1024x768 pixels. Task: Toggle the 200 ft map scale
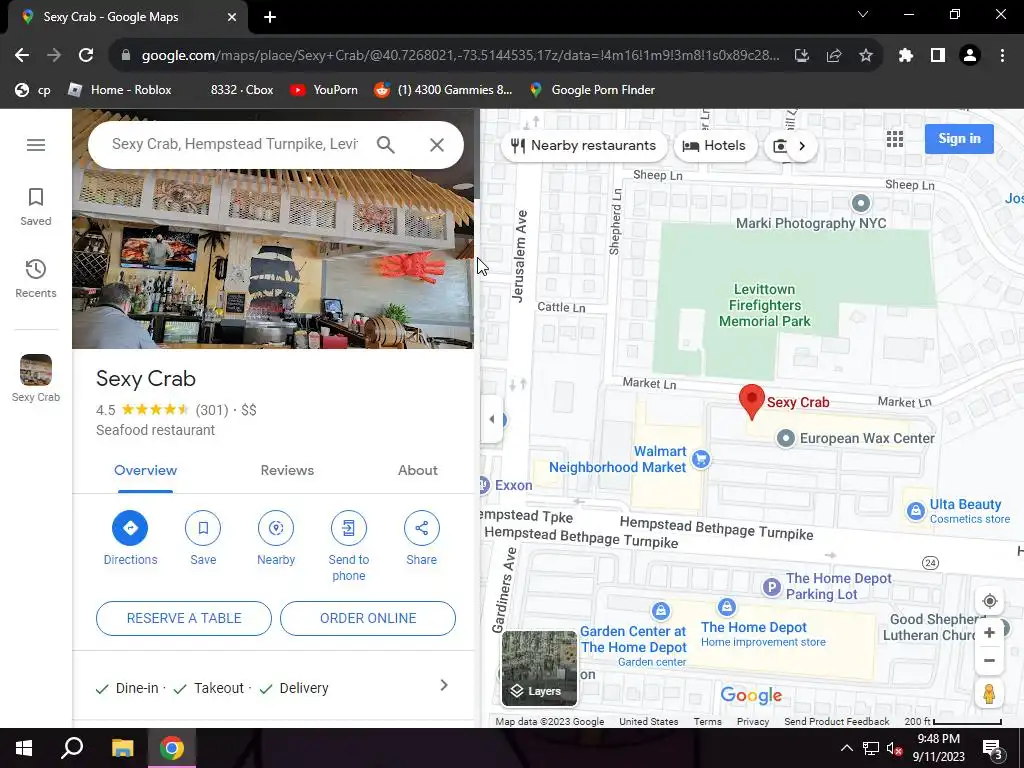(953, 722)
